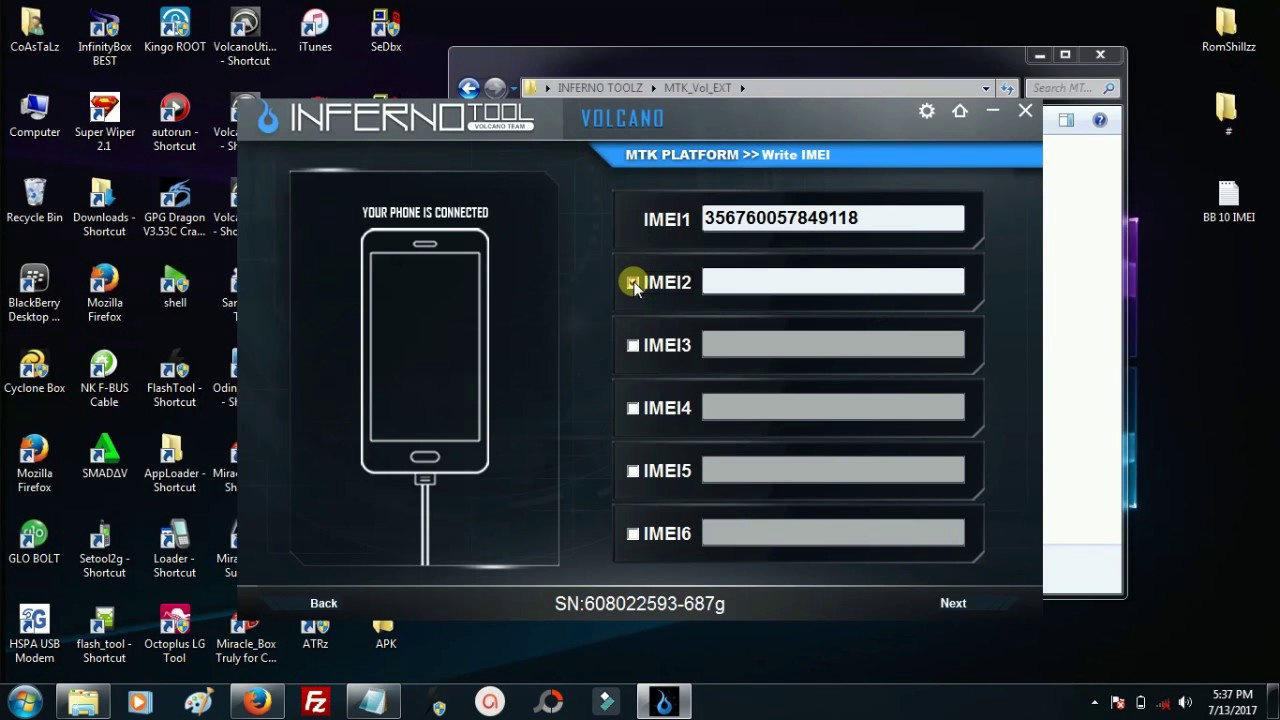Check the IMEI6 checkbox
The width and height of the screenshot is (1280, 720).
tap(633, 534)
